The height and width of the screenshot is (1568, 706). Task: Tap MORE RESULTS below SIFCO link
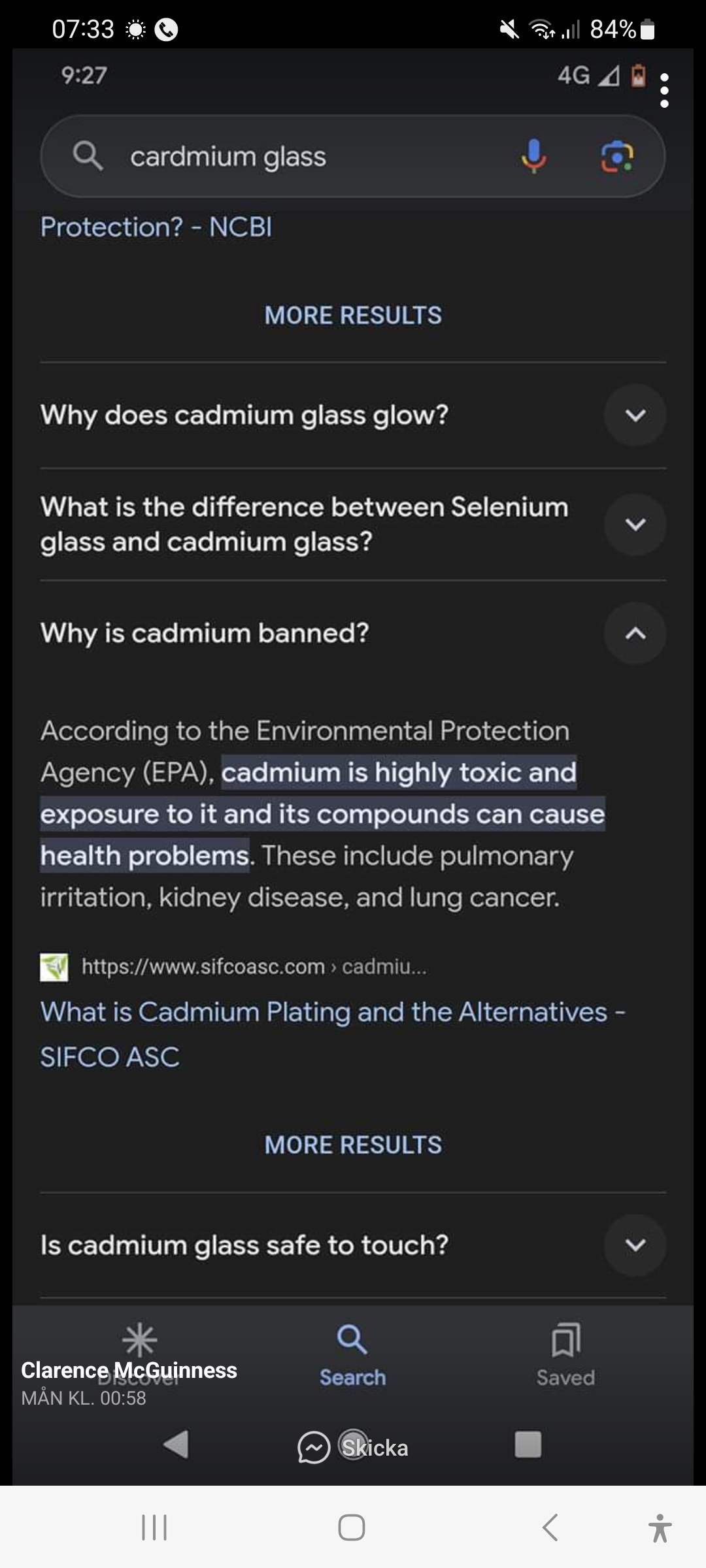click(353, 1145)
